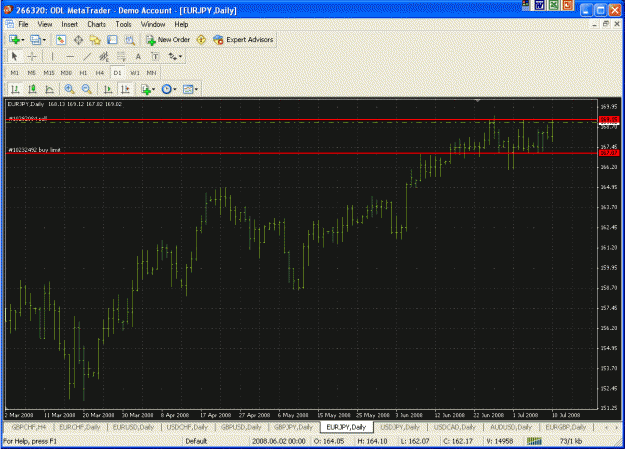The image size is (625, 449).
Task: Click the Excel icon in Office shortcut bar
Action: pos(554,5)
